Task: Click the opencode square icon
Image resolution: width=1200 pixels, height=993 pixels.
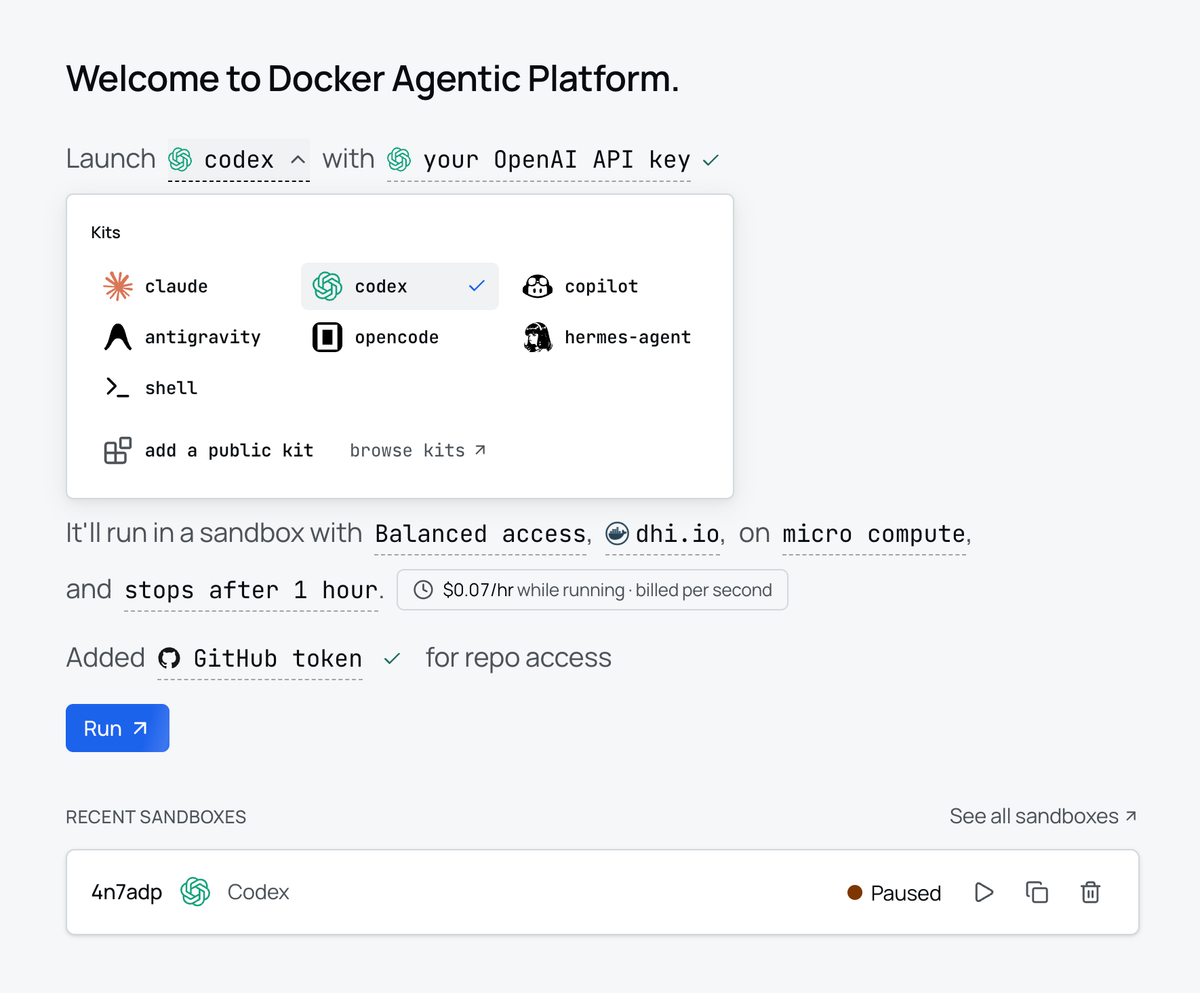Action: [328, 337]
